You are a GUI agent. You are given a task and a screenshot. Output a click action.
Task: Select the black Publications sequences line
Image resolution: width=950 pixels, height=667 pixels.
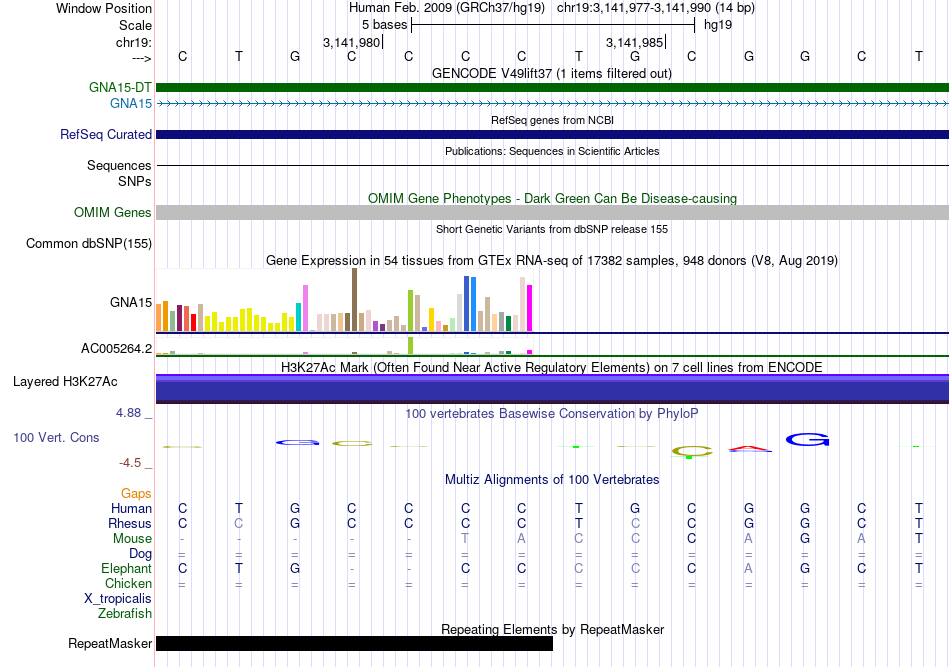coord(552,165)
